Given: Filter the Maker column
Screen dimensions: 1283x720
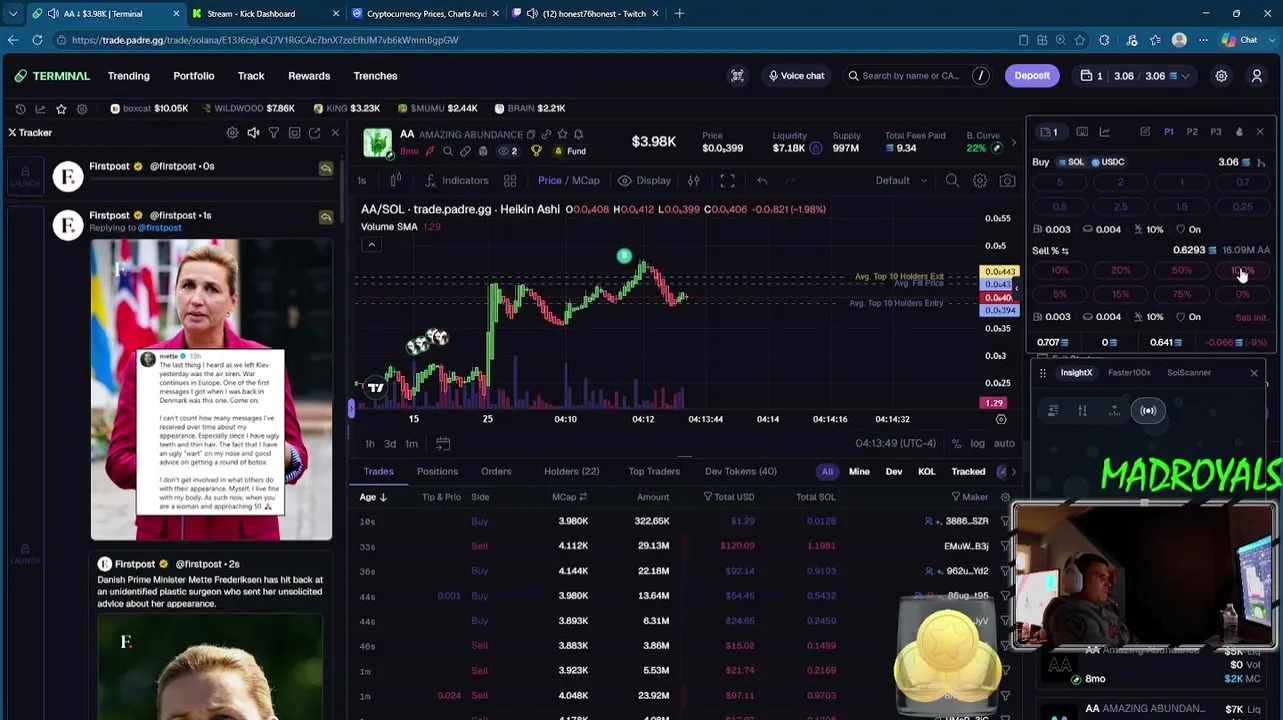Looking at the screenshot, I should pyautogui.click(x=956, y=497).
